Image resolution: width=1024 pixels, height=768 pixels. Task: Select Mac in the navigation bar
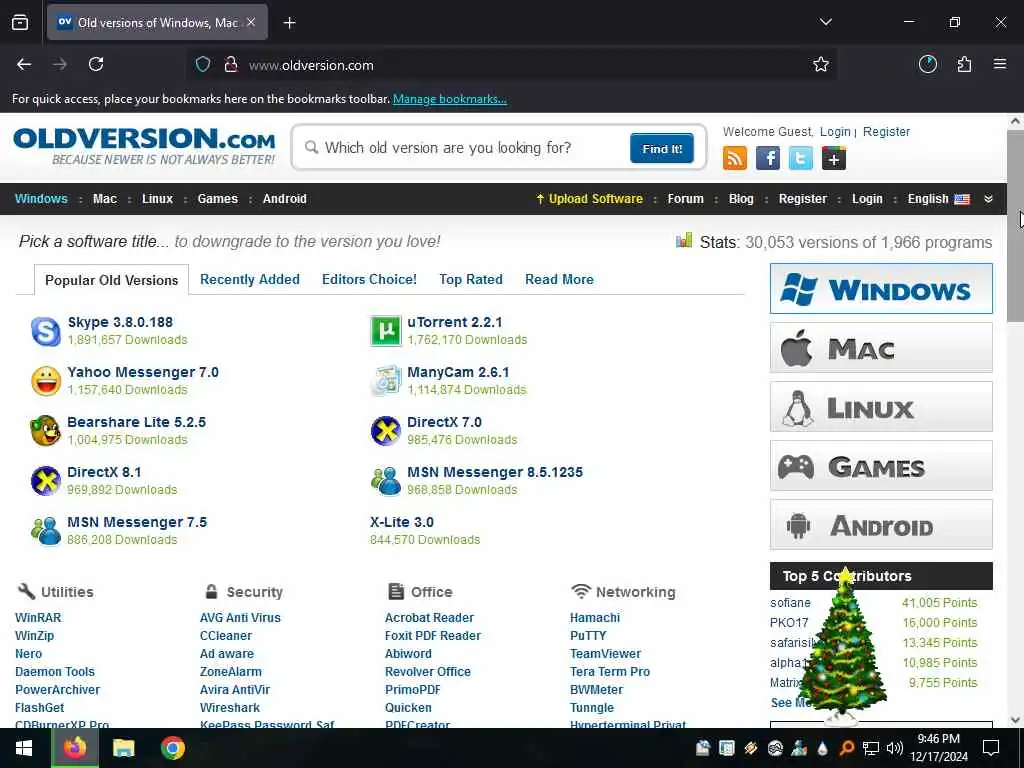point(104,199)
